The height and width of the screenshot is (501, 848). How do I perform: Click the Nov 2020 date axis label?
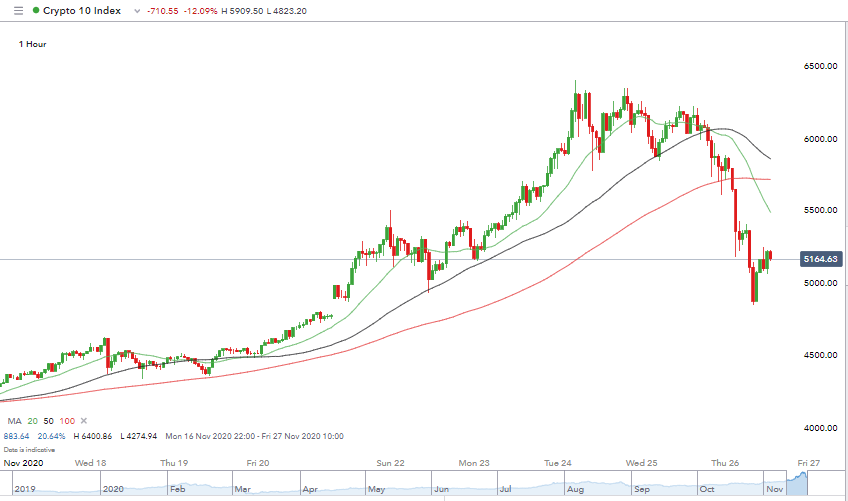tap(23, 463)
